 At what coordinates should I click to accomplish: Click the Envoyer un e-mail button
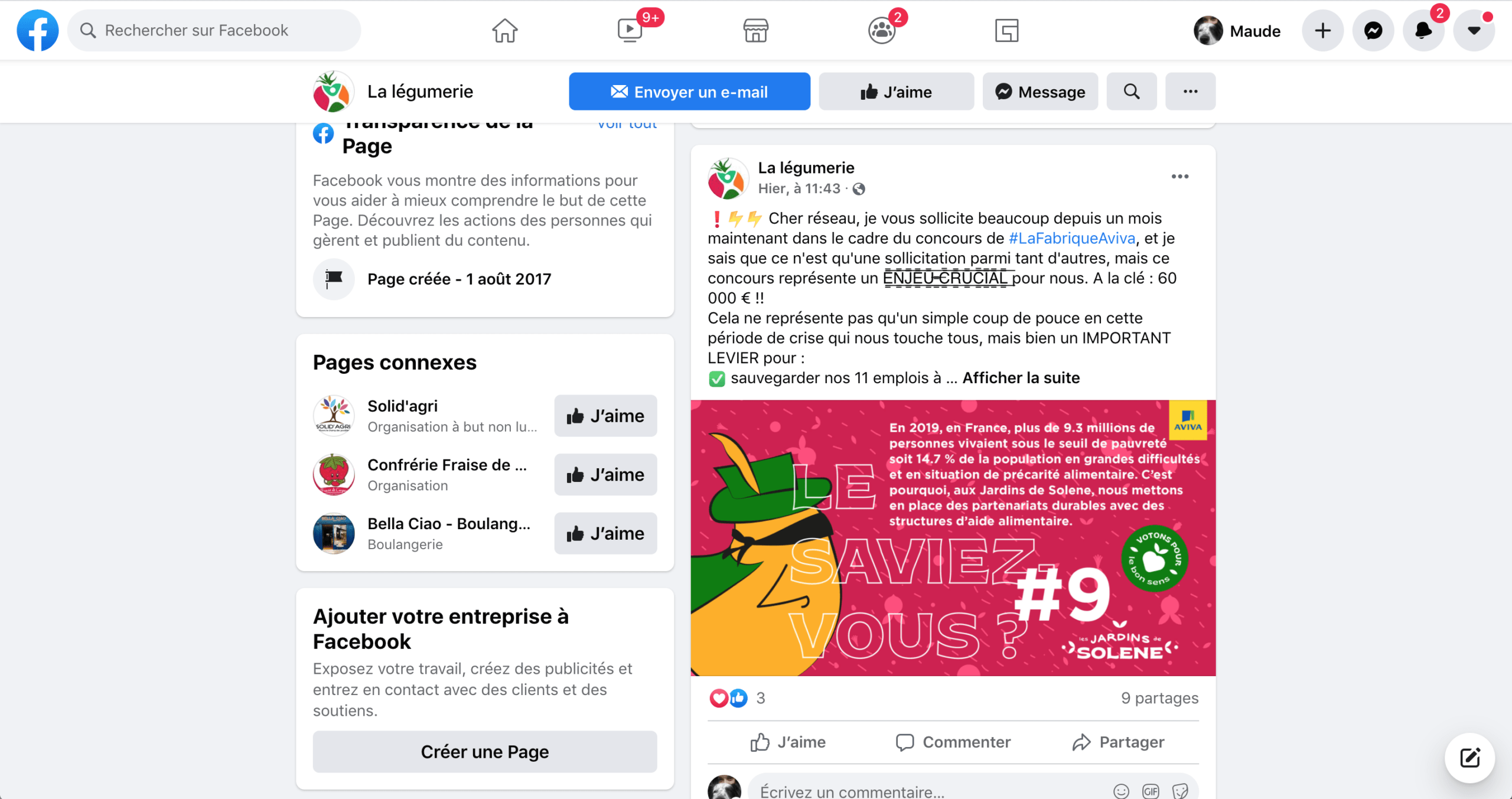[689, 92]
